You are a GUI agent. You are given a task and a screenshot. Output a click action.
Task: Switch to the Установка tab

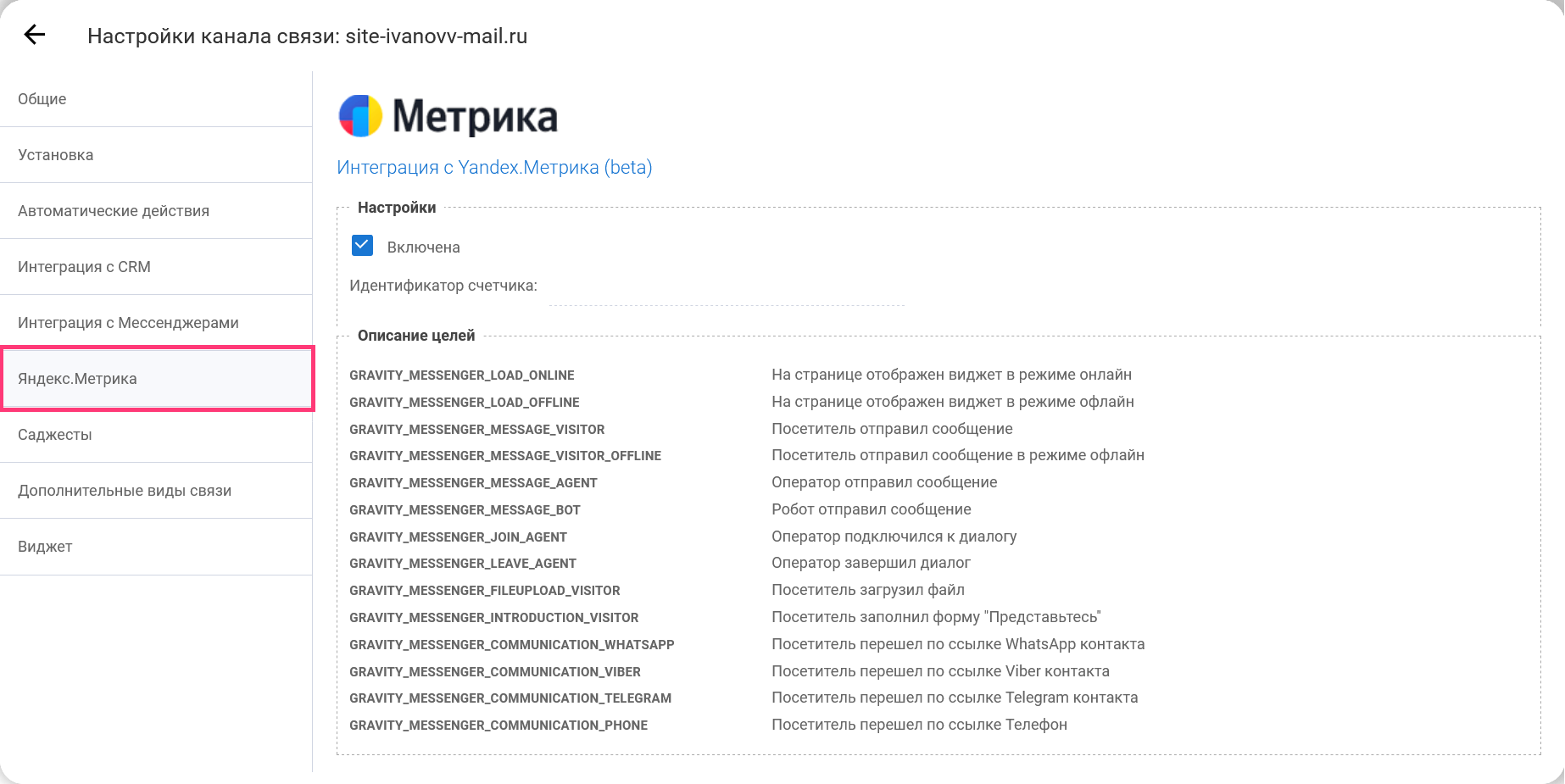coord(56,155)
